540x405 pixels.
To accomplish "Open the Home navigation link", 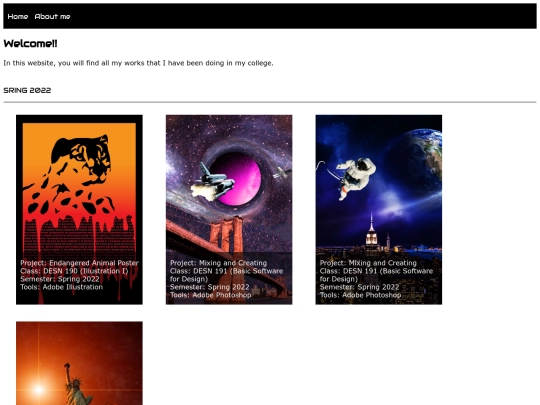I will [18, 17].
